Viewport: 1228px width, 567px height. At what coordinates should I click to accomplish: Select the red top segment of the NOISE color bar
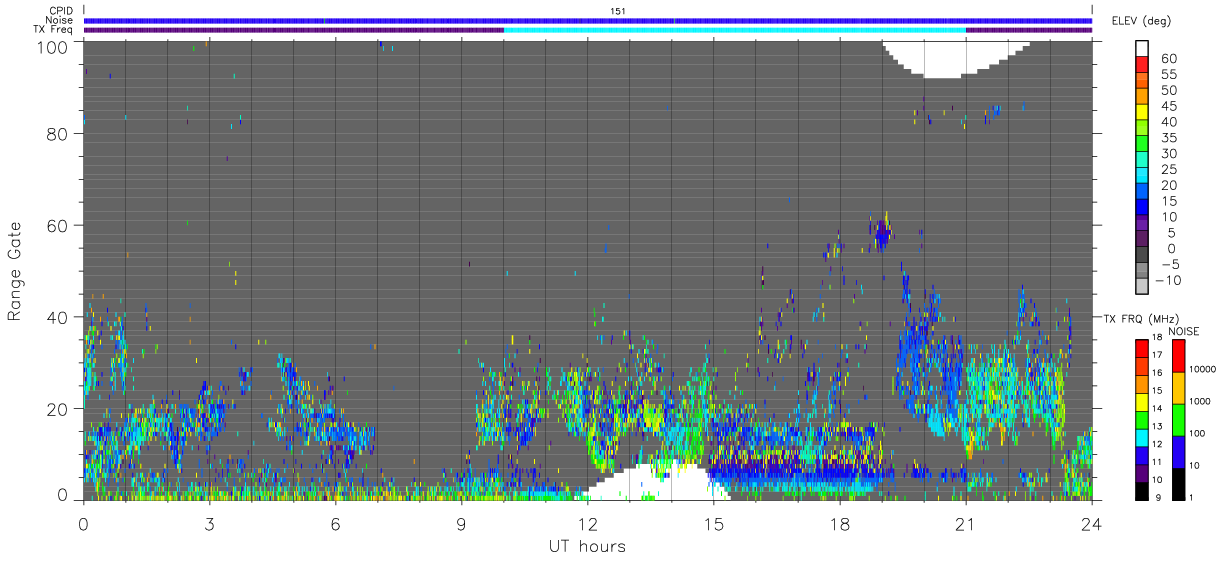pyautogui.click(x=1178, y=356)
